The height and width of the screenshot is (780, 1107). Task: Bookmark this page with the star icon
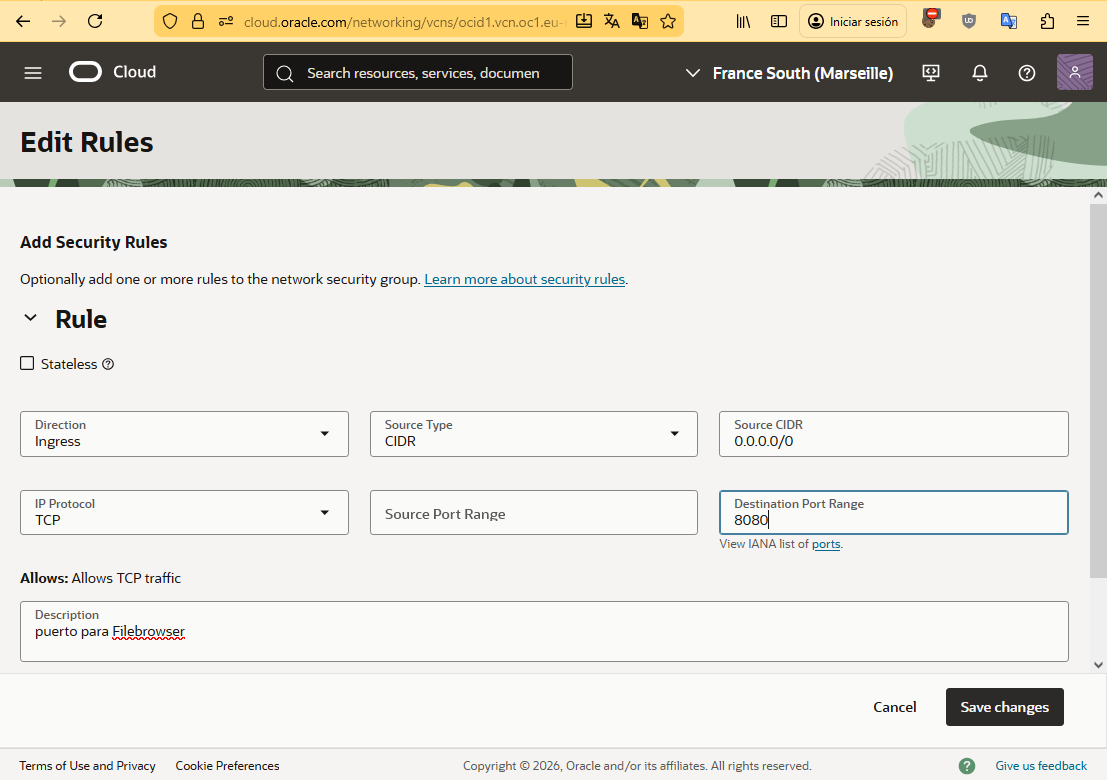click(668, 21)
